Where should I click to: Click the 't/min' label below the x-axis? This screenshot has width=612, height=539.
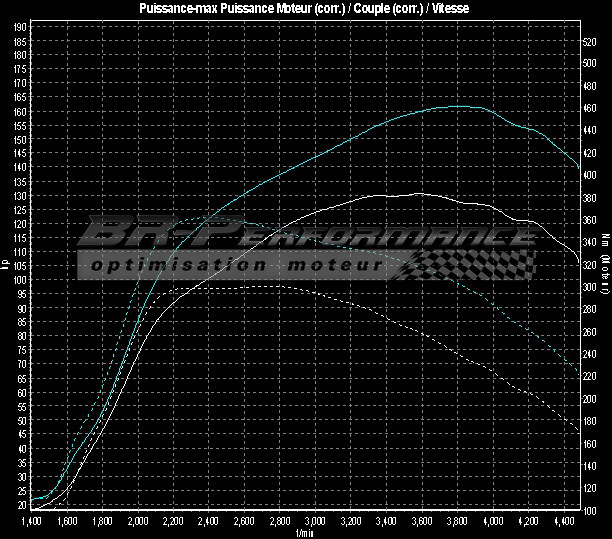(304, 532)
